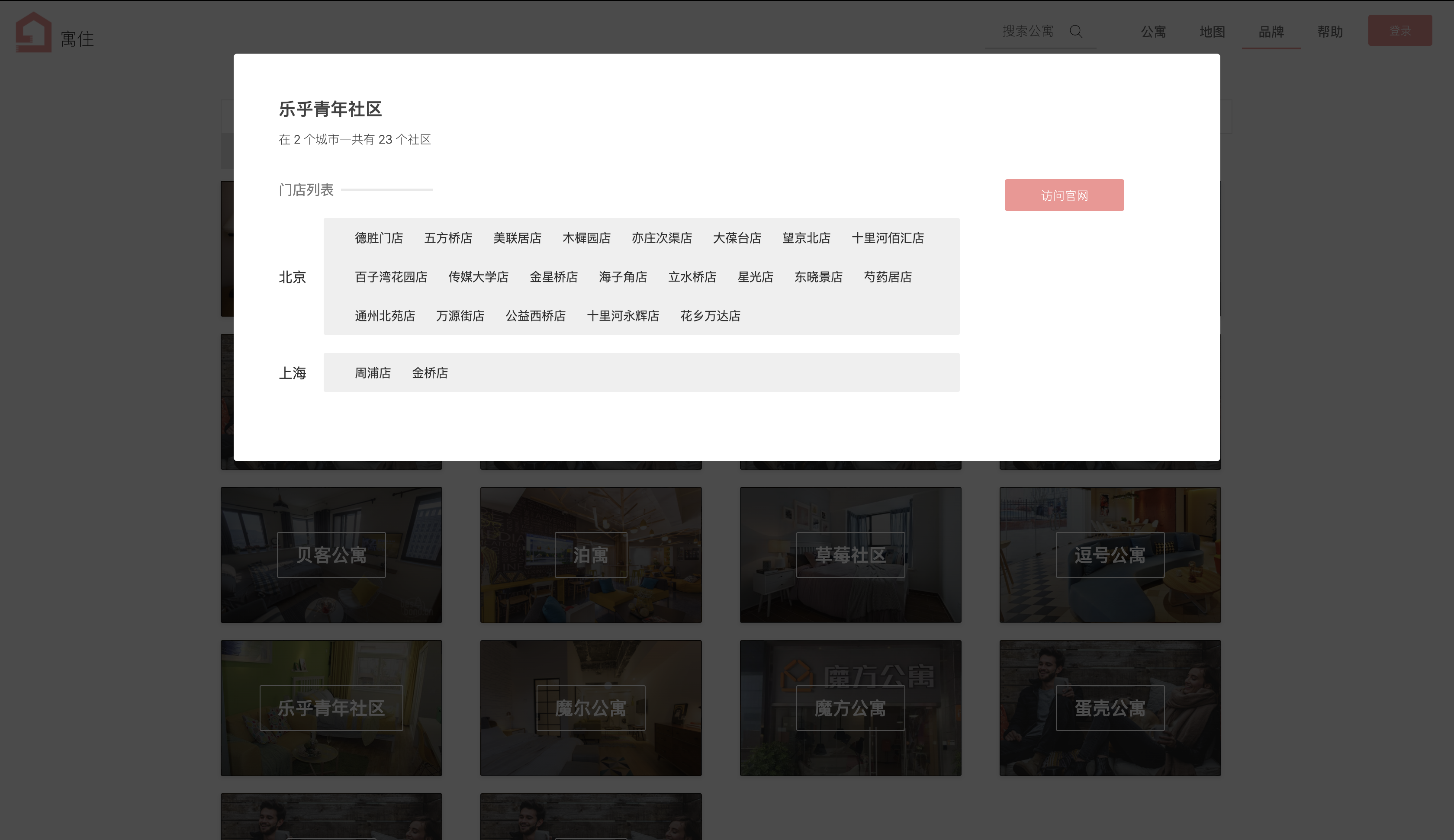The width and height of the screenshot is (1454, 840).
Task: Open the 十里河佰汇店 link
Action: pos(888,238)
